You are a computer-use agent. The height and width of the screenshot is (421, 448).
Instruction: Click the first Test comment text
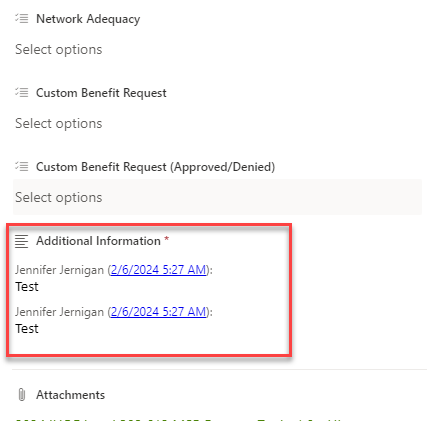[x=27, y=287]
